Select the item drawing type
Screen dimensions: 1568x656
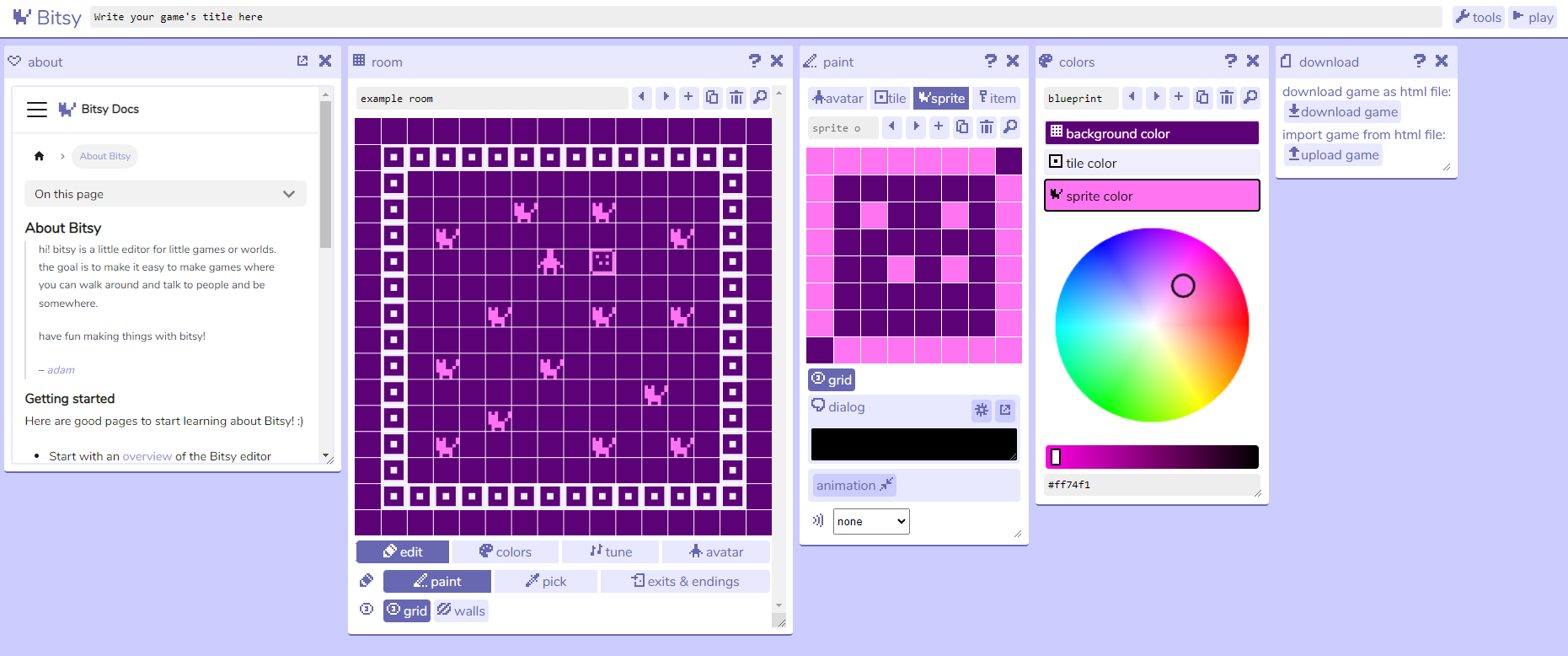tap(997, 98)
